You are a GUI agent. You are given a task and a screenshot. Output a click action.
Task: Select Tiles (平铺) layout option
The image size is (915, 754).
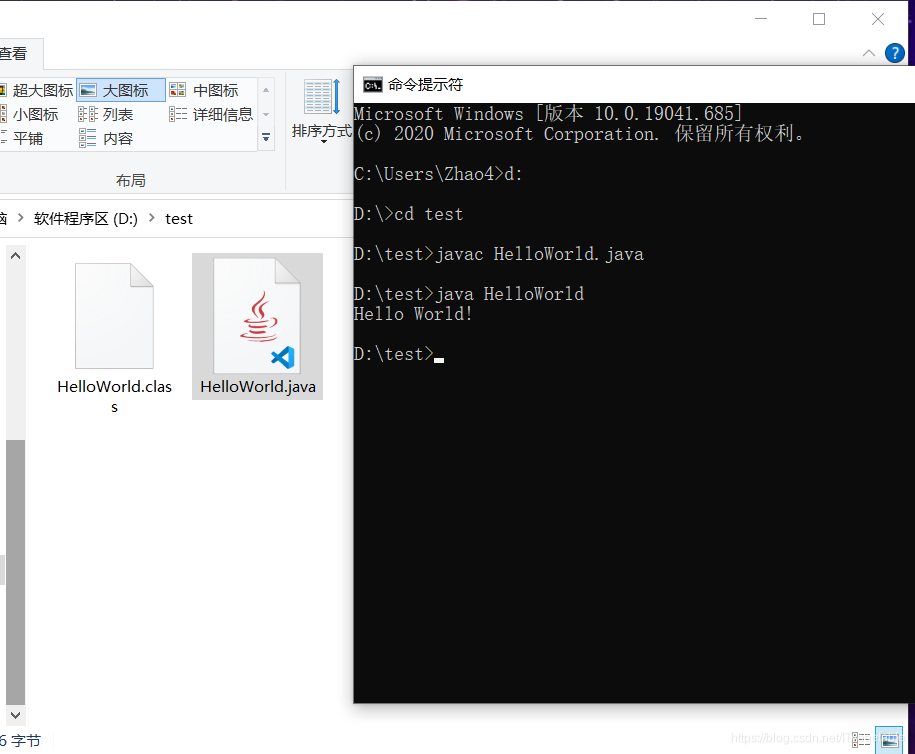(x=22, y=138)
